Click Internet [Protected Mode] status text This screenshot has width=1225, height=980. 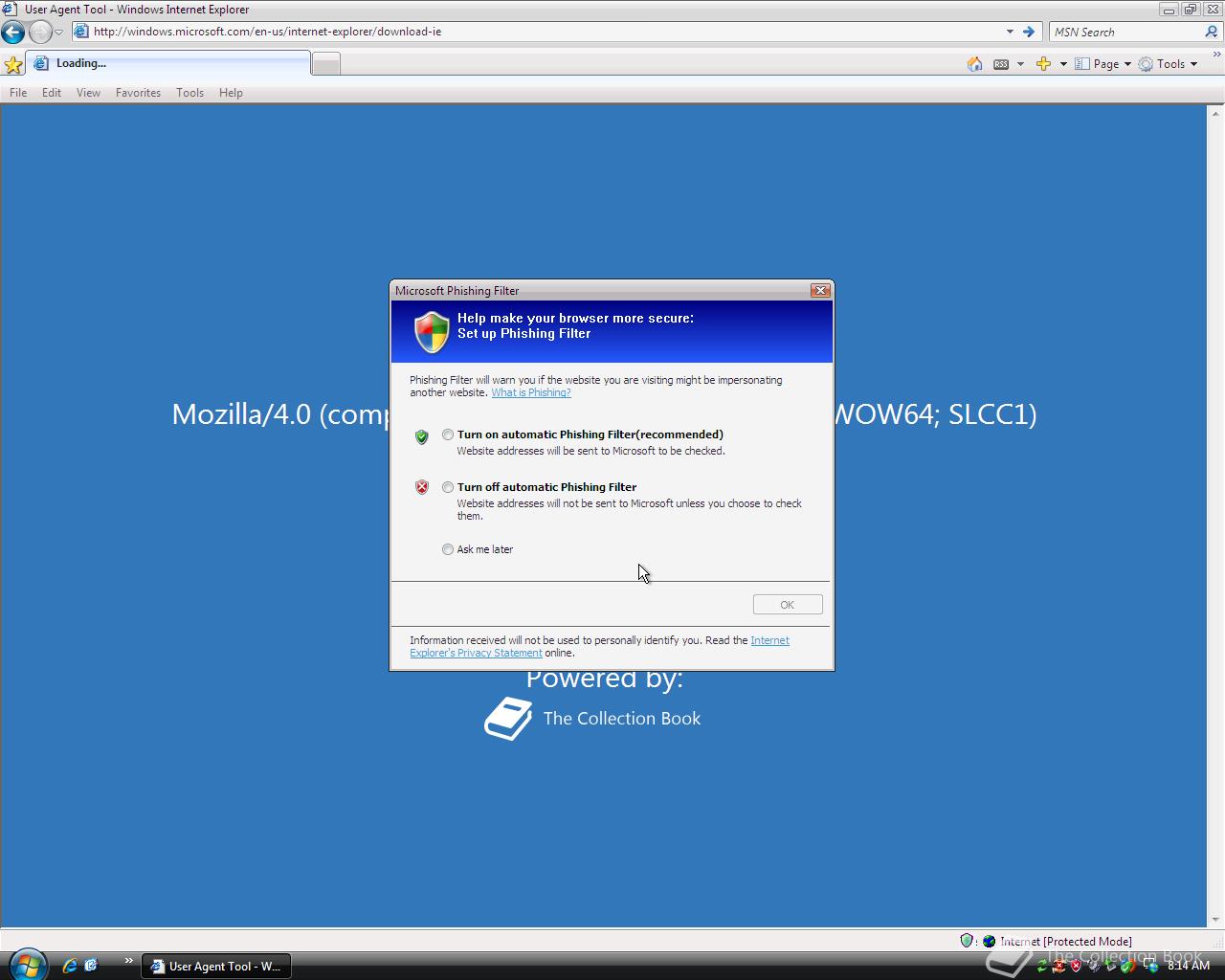point(1066,942)
